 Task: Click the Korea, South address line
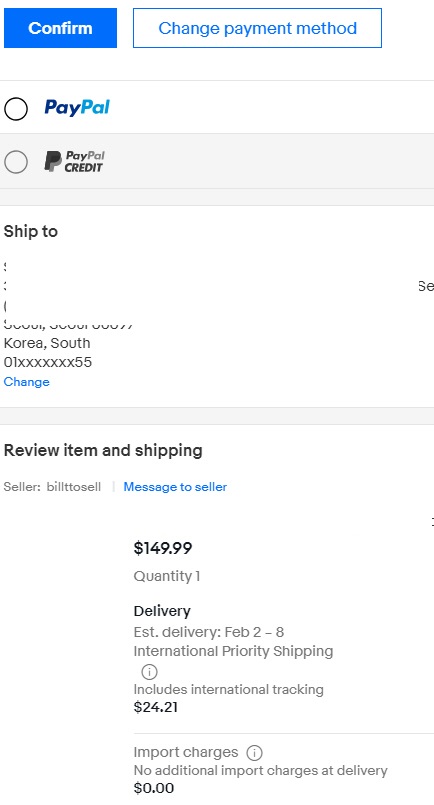(47, 342)
